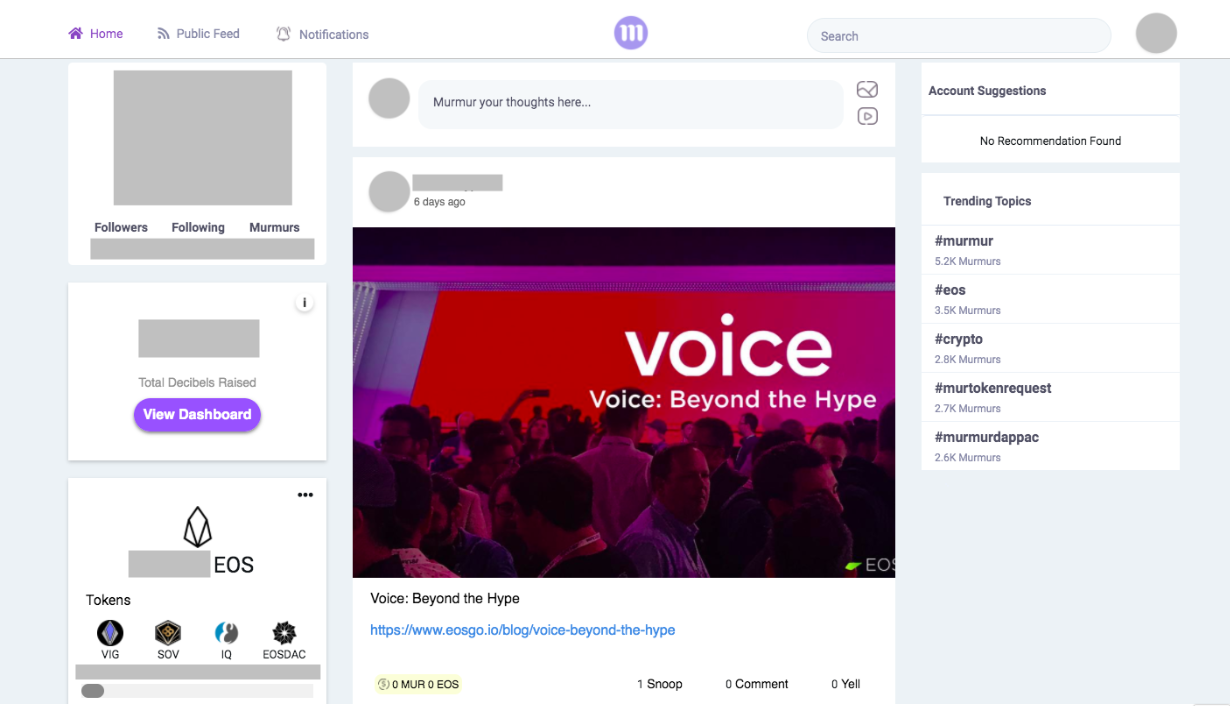Click the Trending Topics heading
Image resolution: width=1230 pixels, height=706 pixels.
987,201
